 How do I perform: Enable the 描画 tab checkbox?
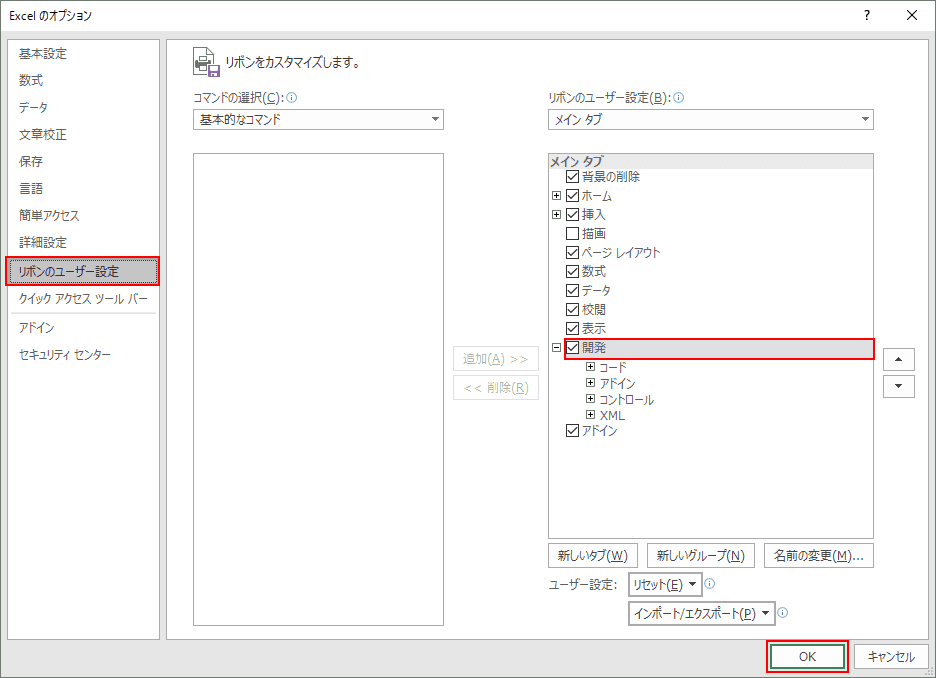[572, 233]
